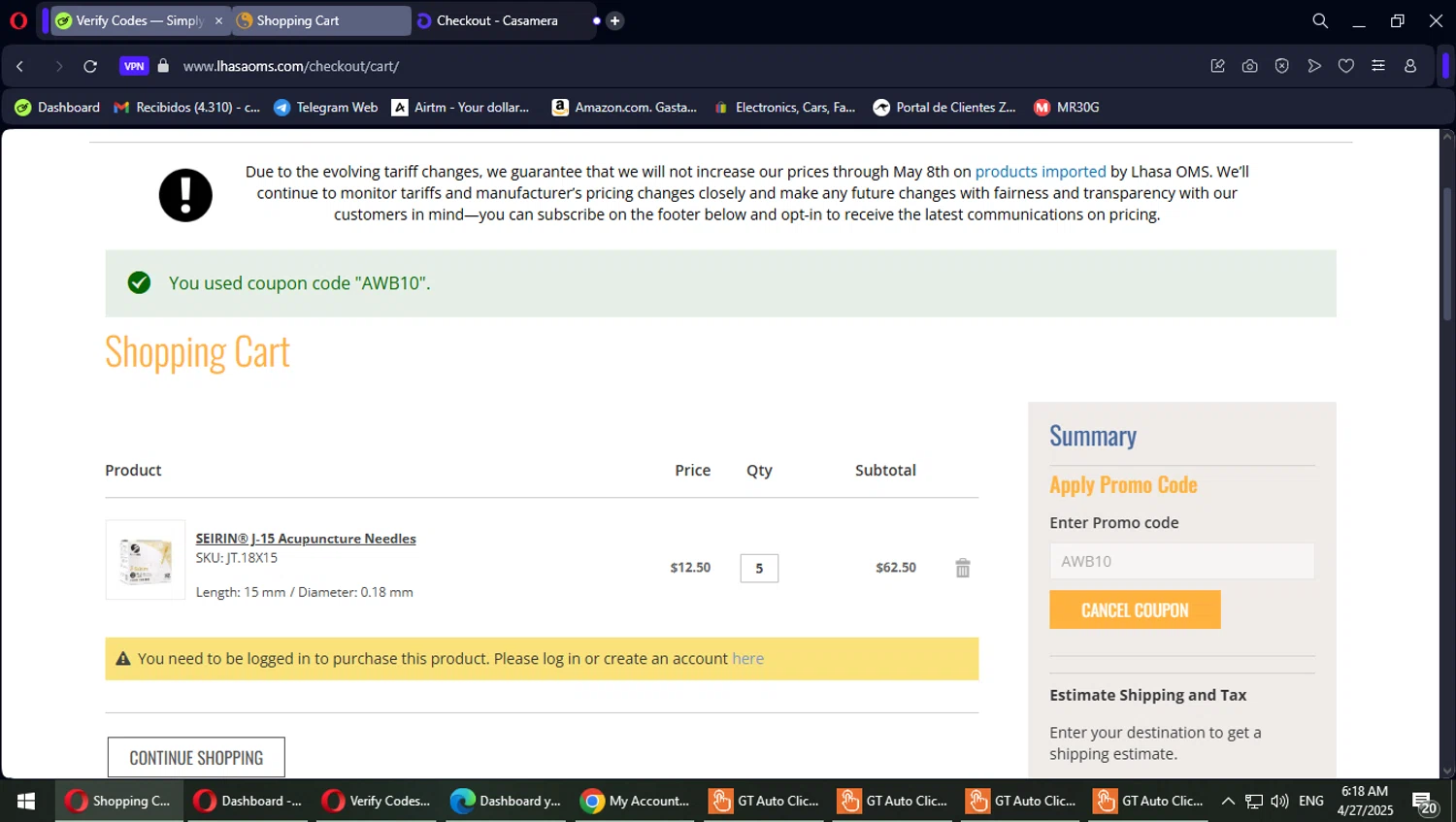The image size is (1456, 822).
Task: Click the SEIRIN needles product thumbnail
Action: point(146,560)
